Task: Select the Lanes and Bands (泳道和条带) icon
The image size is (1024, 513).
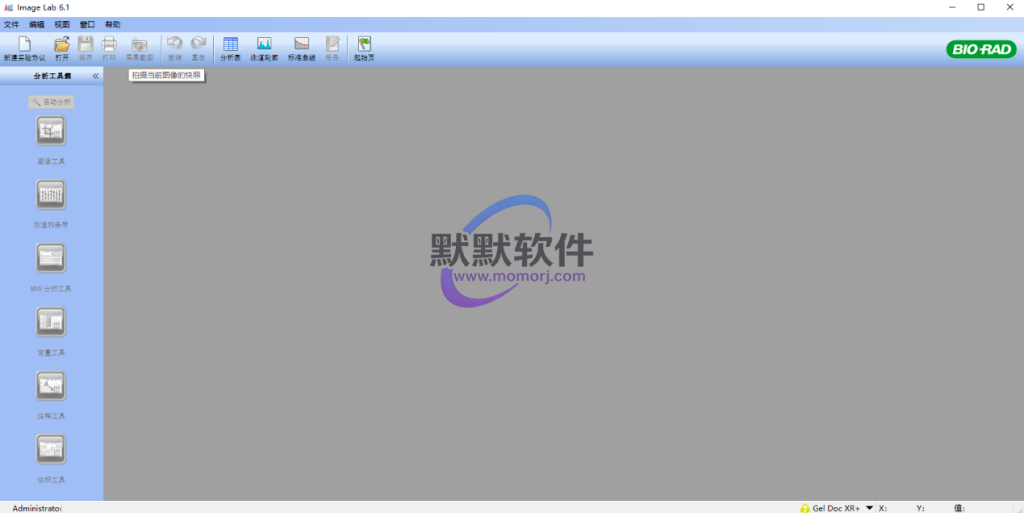Action: pos(51,194)
